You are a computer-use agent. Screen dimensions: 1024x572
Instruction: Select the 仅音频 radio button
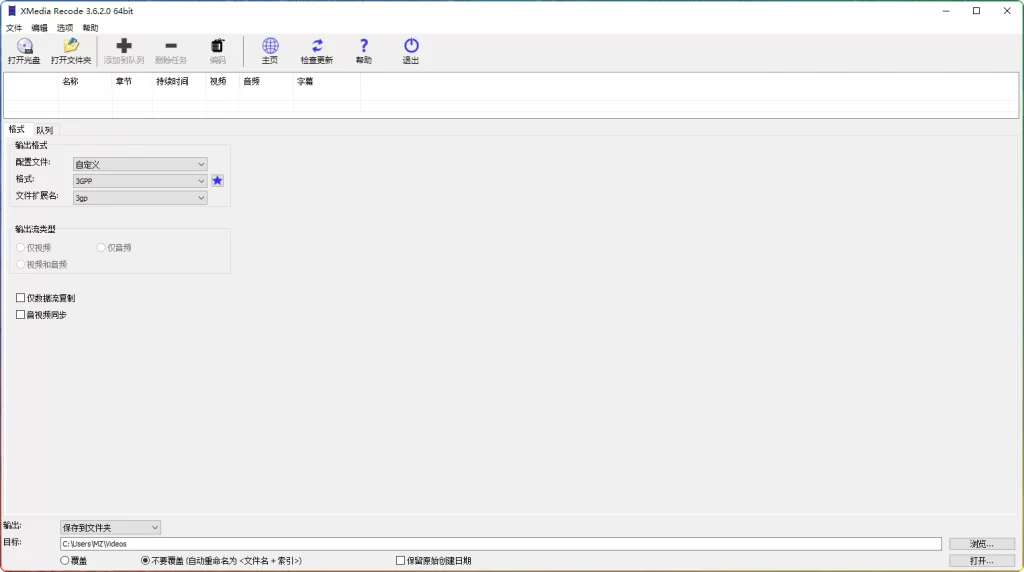pyautogui.click(x=101, y=247)
